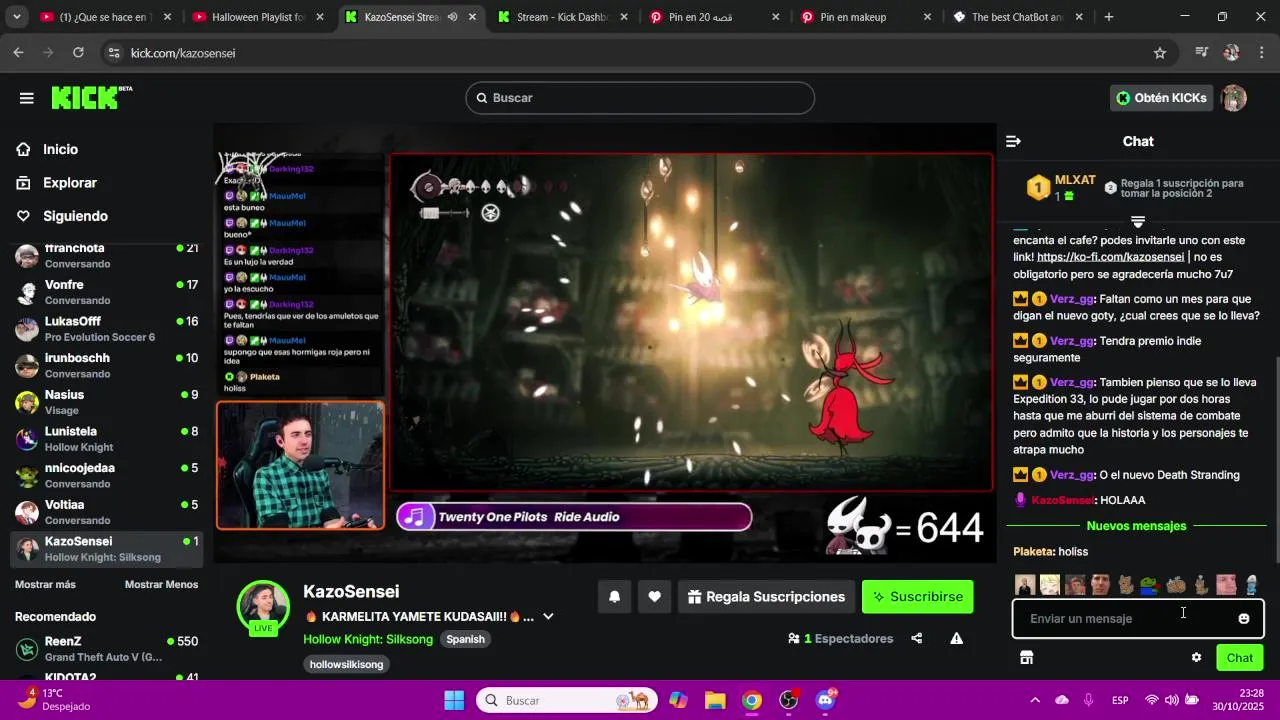Click the share stream icon
1280x720 pixels.
917,638
